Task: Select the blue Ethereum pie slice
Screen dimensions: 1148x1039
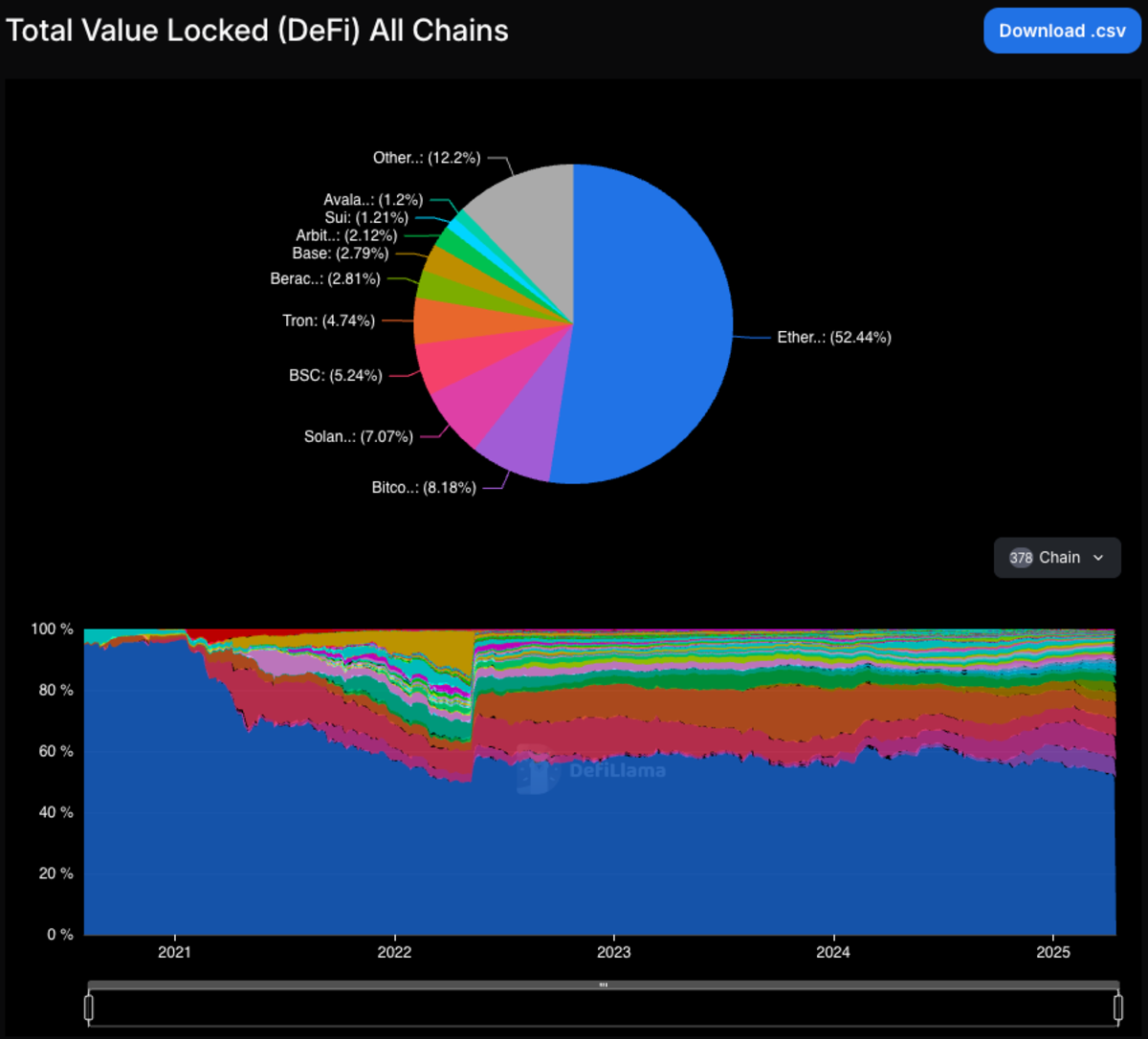Action: [651, 325]
